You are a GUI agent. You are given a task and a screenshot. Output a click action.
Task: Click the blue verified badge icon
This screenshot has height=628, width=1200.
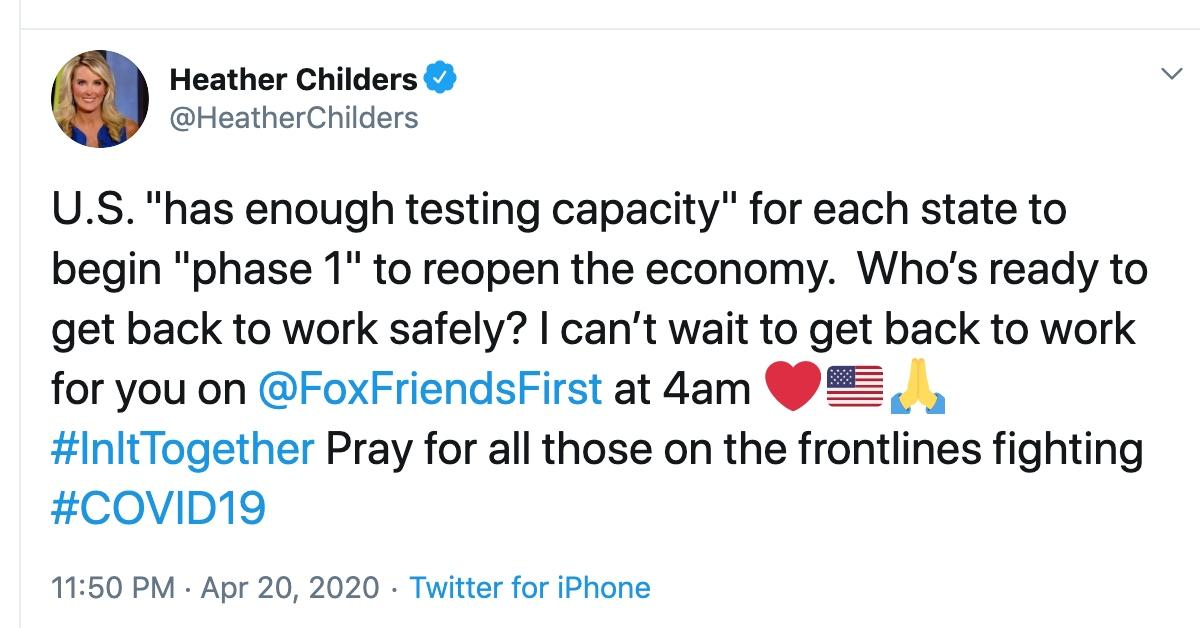(x=441, y=79)
